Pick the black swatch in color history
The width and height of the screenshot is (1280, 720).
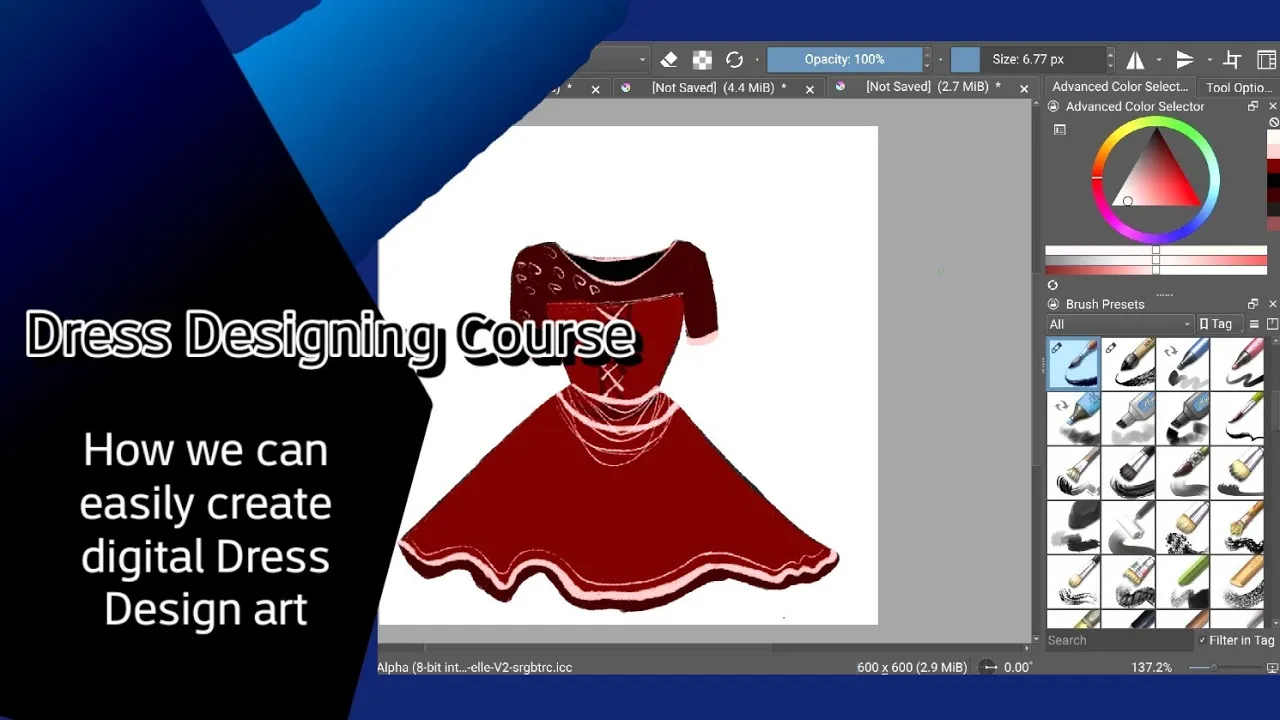(x=1274, y=181)
